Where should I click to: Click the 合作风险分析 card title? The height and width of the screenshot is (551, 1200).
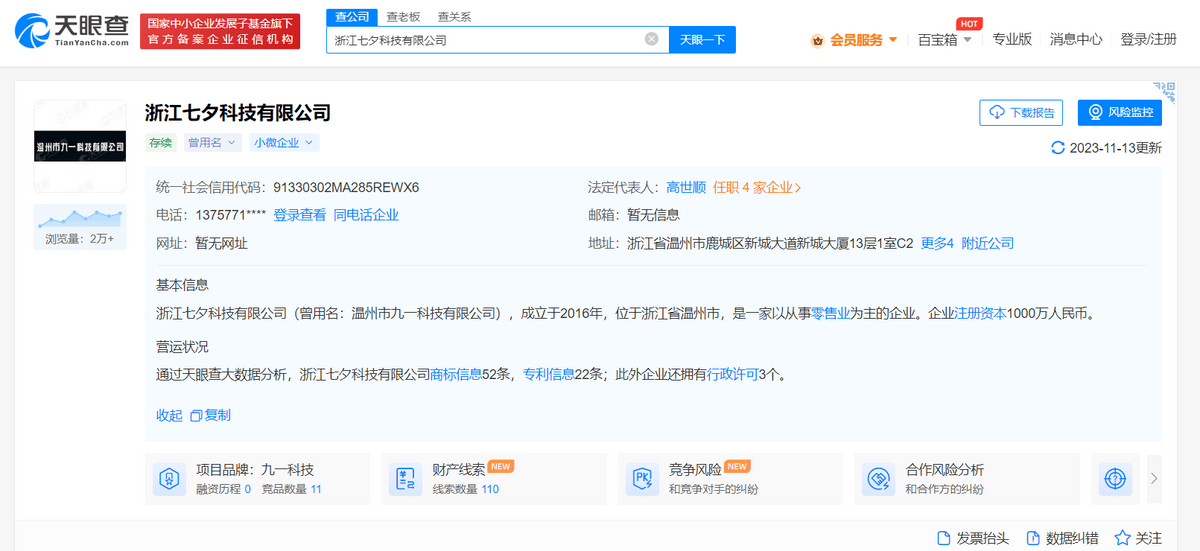[x=944, y=469]
